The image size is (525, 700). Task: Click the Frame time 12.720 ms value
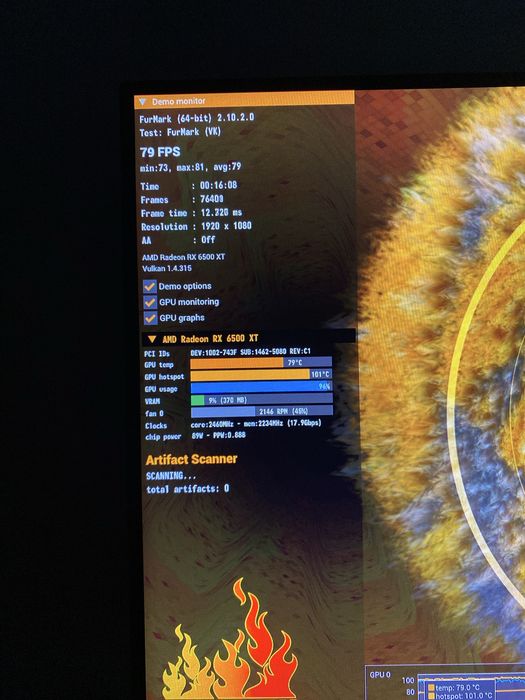221,212
